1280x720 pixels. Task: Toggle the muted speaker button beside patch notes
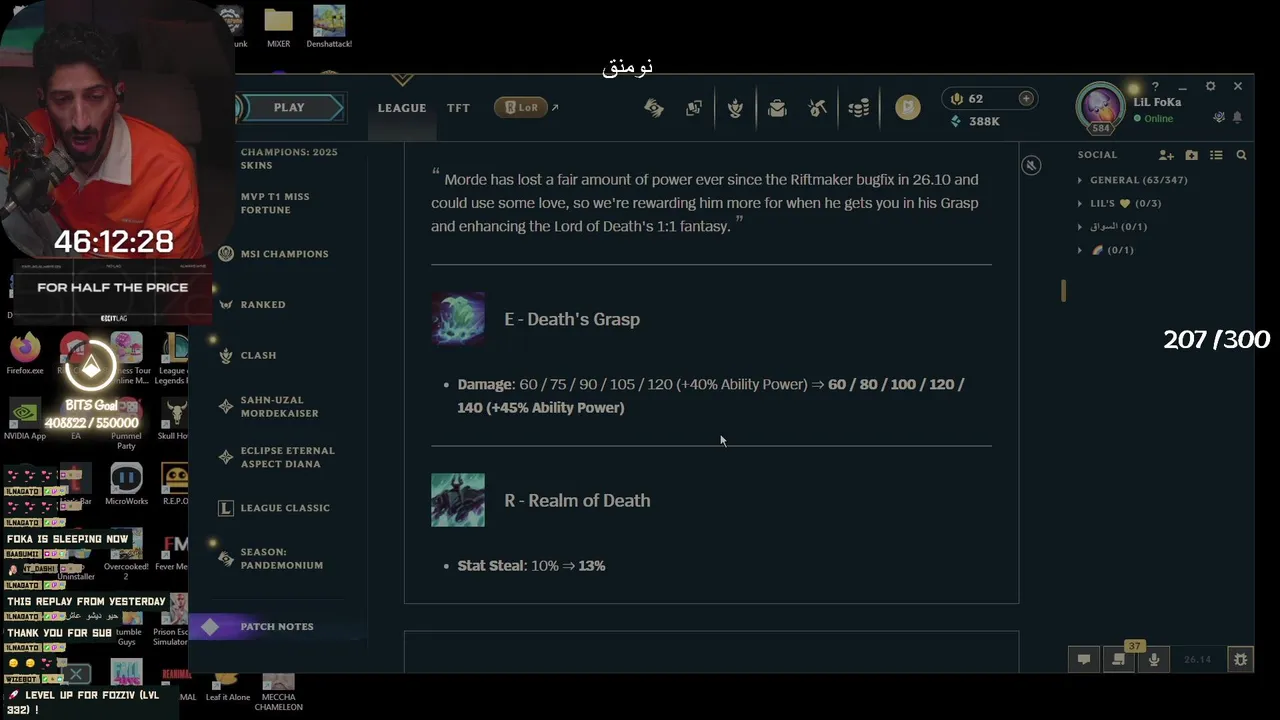click(1031, 165)
